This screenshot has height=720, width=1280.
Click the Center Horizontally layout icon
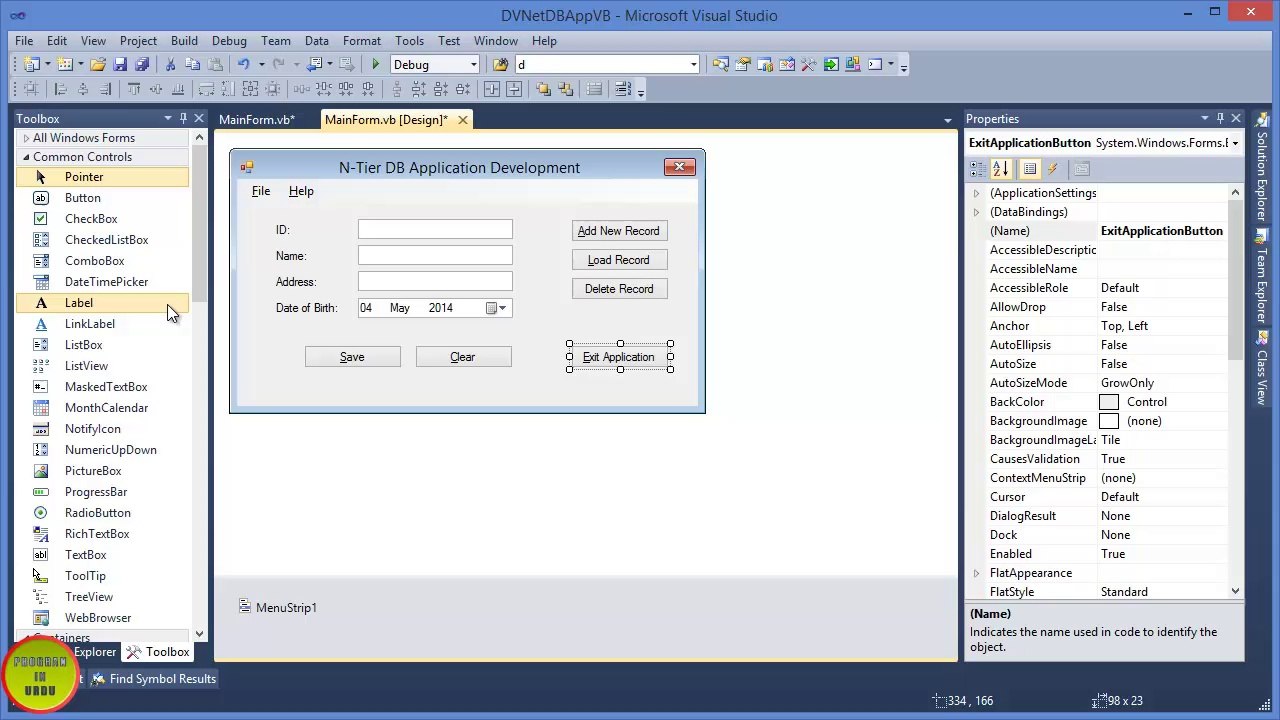(492, 90)
